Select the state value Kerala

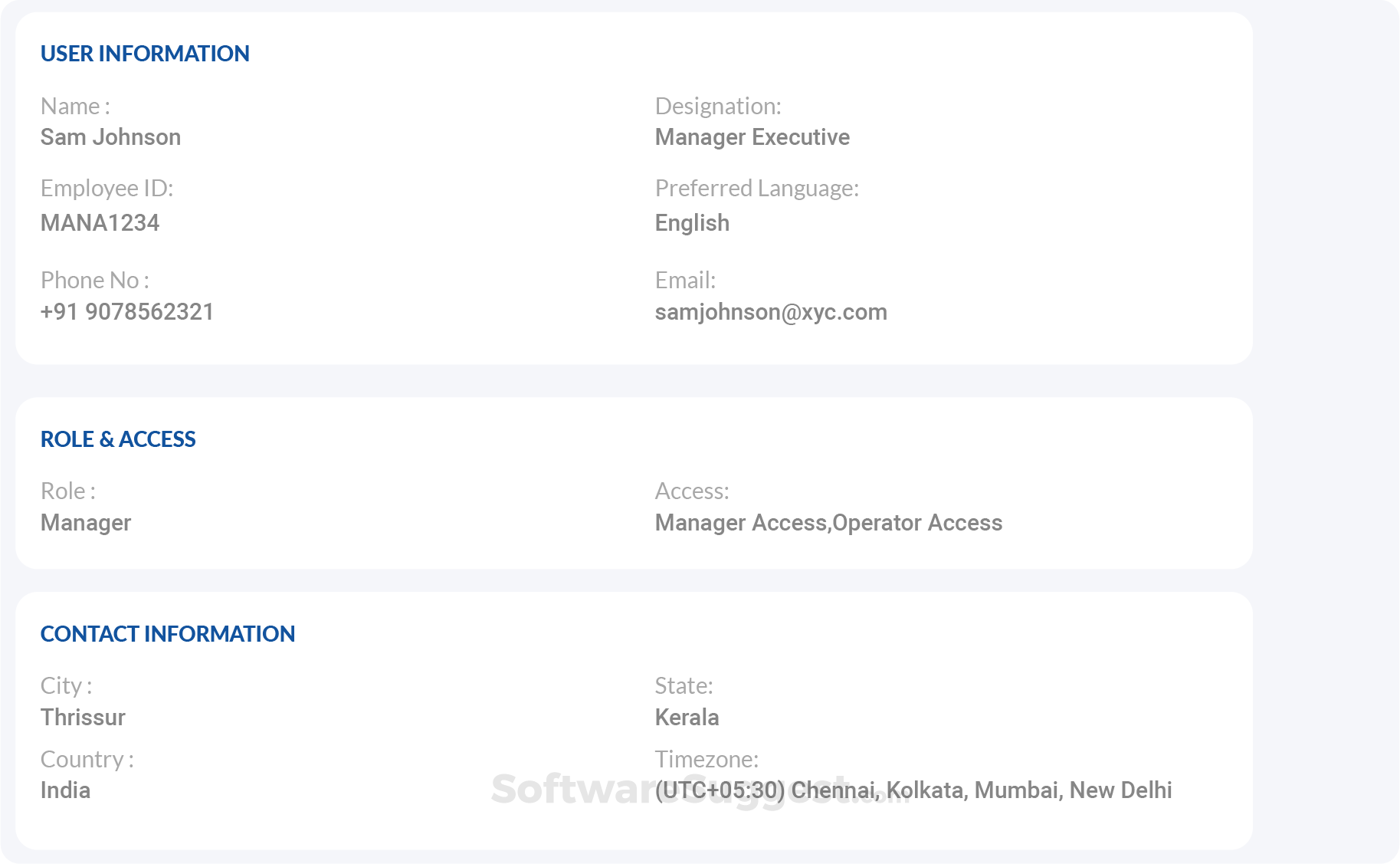[x=687, y=718]
